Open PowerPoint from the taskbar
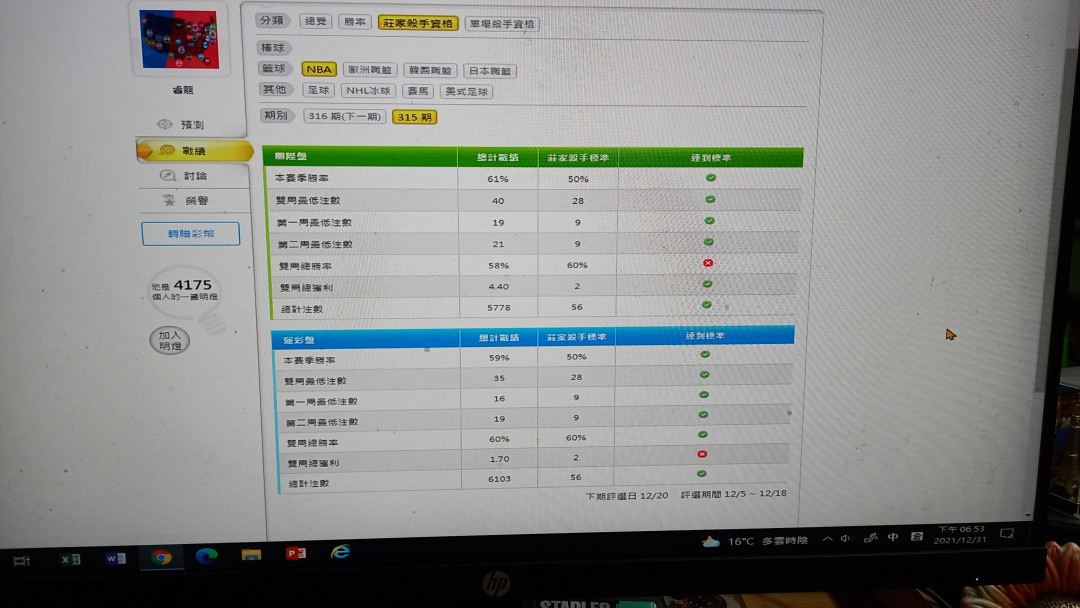Viewport: 1080px width, 608px height. click(296, 553)
